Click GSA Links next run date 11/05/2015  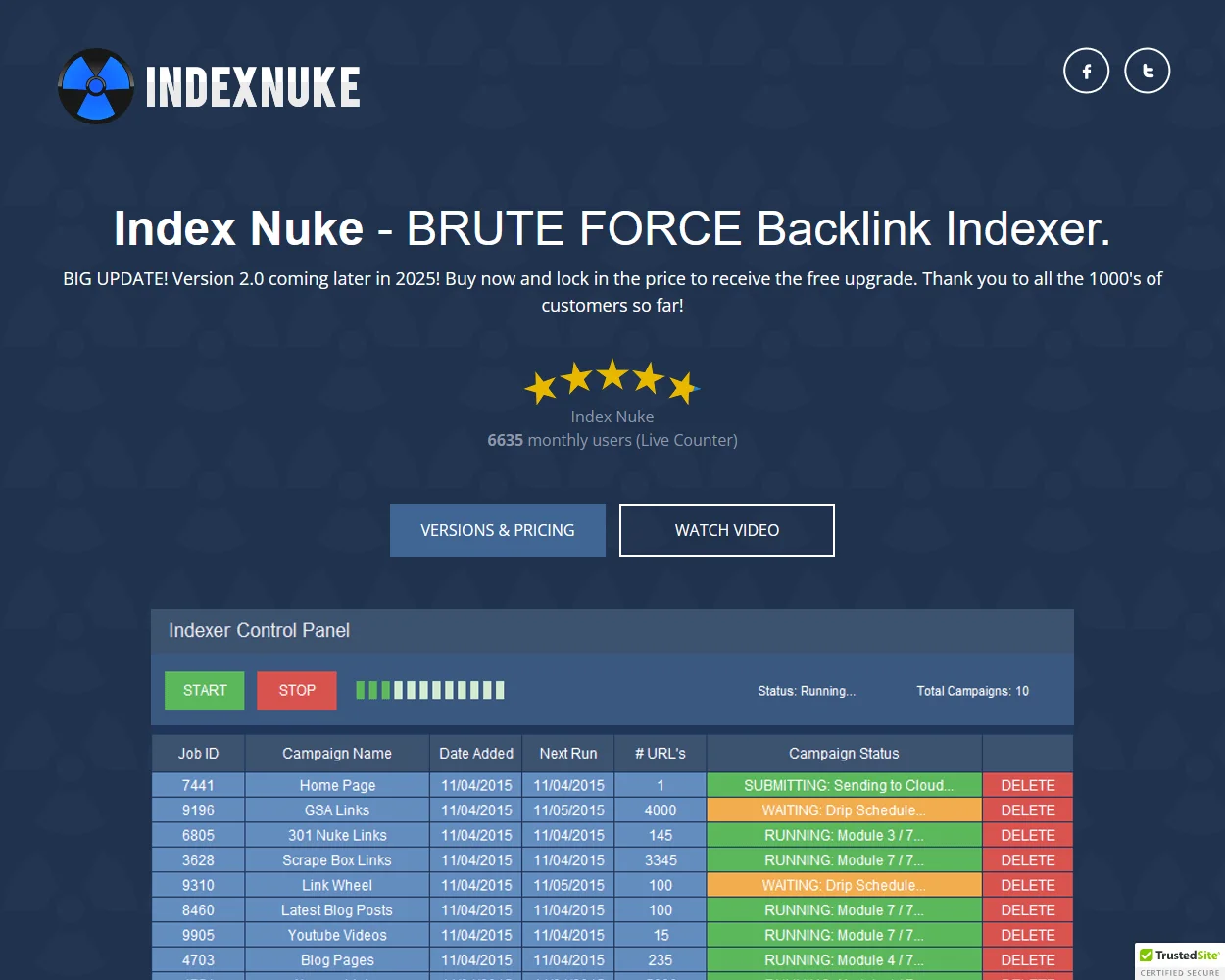pyautogui.click(x=568, y=810)
